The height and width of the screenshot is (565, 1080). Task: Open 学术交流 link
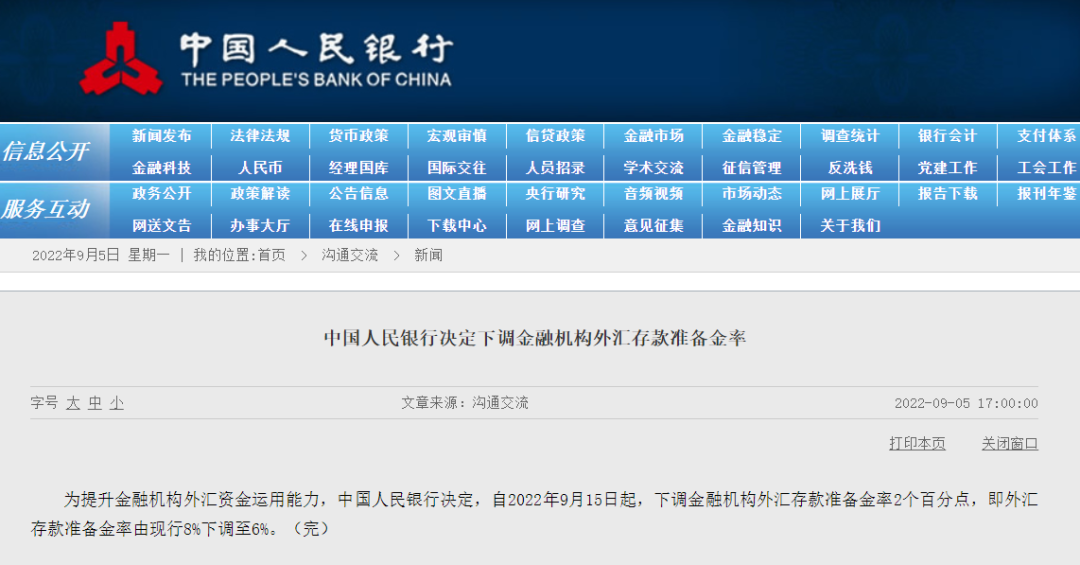pos(654,167)
